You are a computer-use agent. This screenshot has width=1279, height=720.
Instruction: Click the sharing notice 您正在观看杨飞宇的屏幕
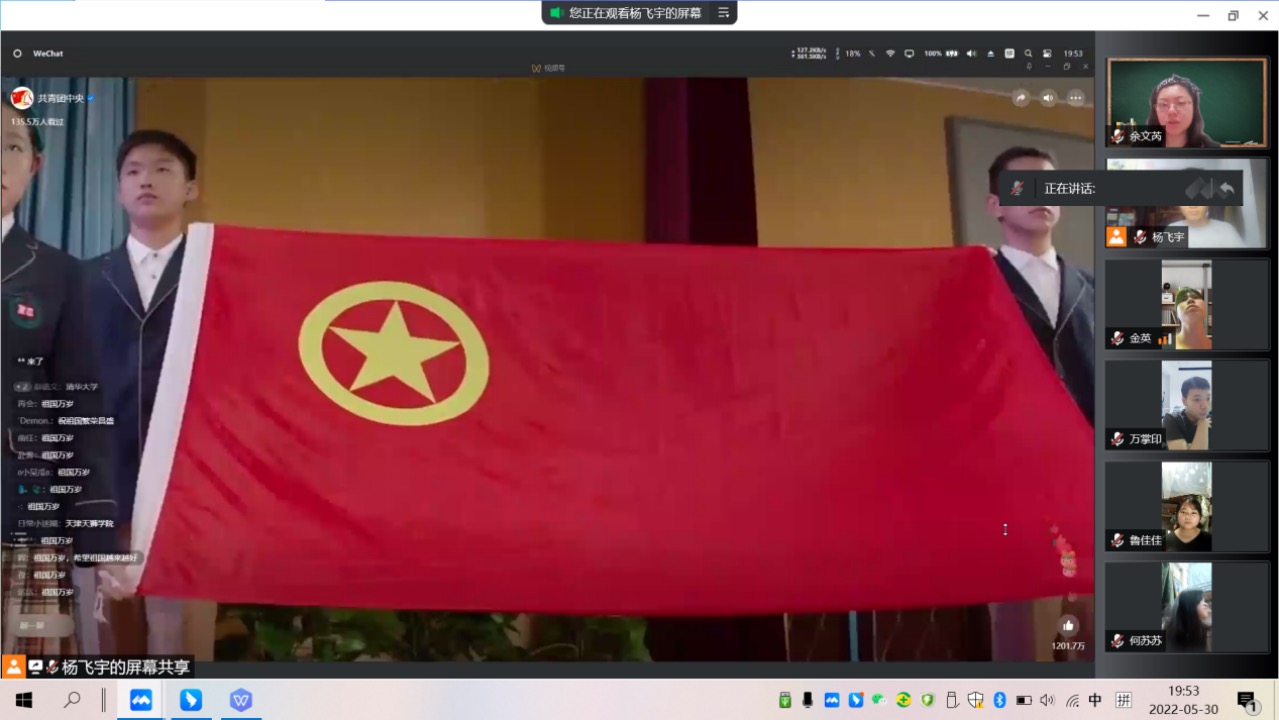(x=635, y=13)
